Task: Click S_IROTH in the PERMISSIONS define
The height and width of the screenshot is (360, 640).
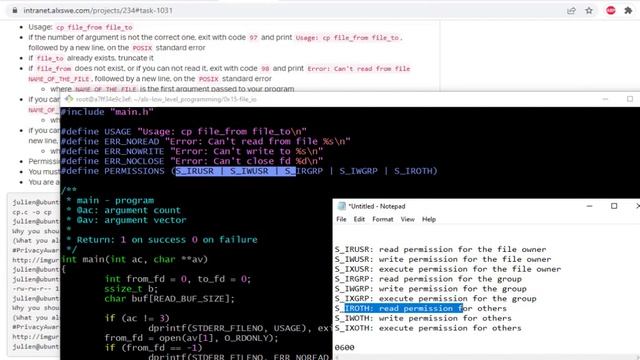Action: pos(413,171)
